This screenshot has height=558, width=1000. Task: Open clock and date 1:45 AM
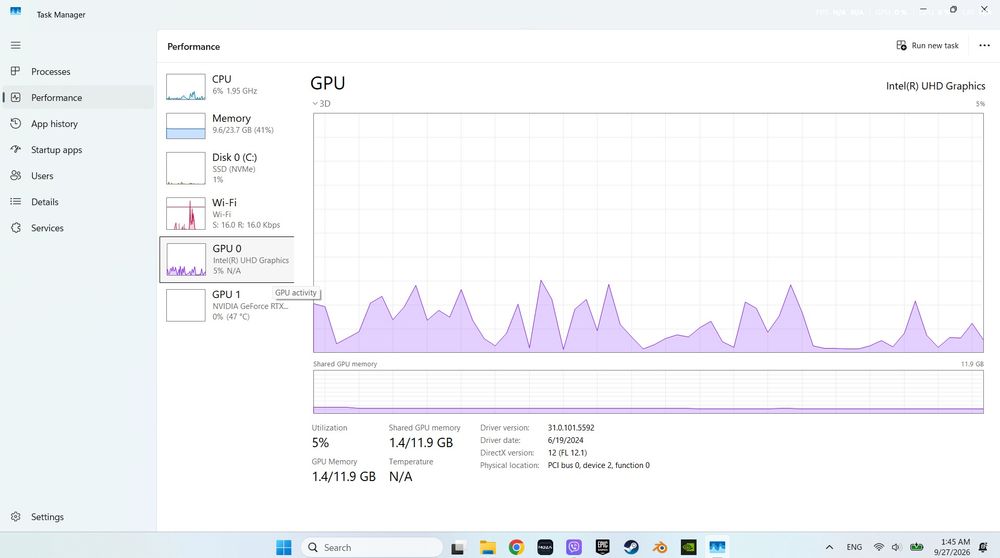click(x=952, y=547)
